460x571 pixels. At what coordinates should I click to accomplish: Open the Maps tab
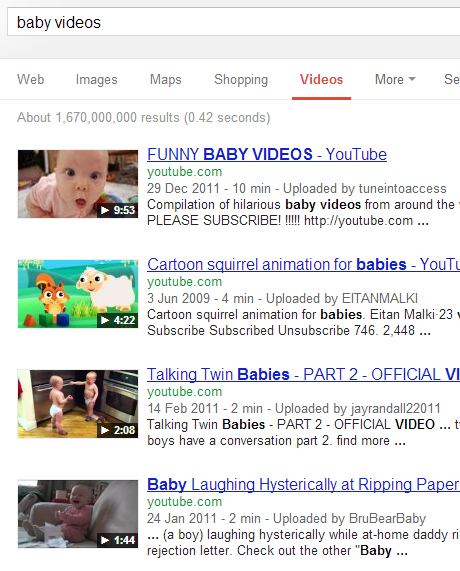tap(166, 79)
